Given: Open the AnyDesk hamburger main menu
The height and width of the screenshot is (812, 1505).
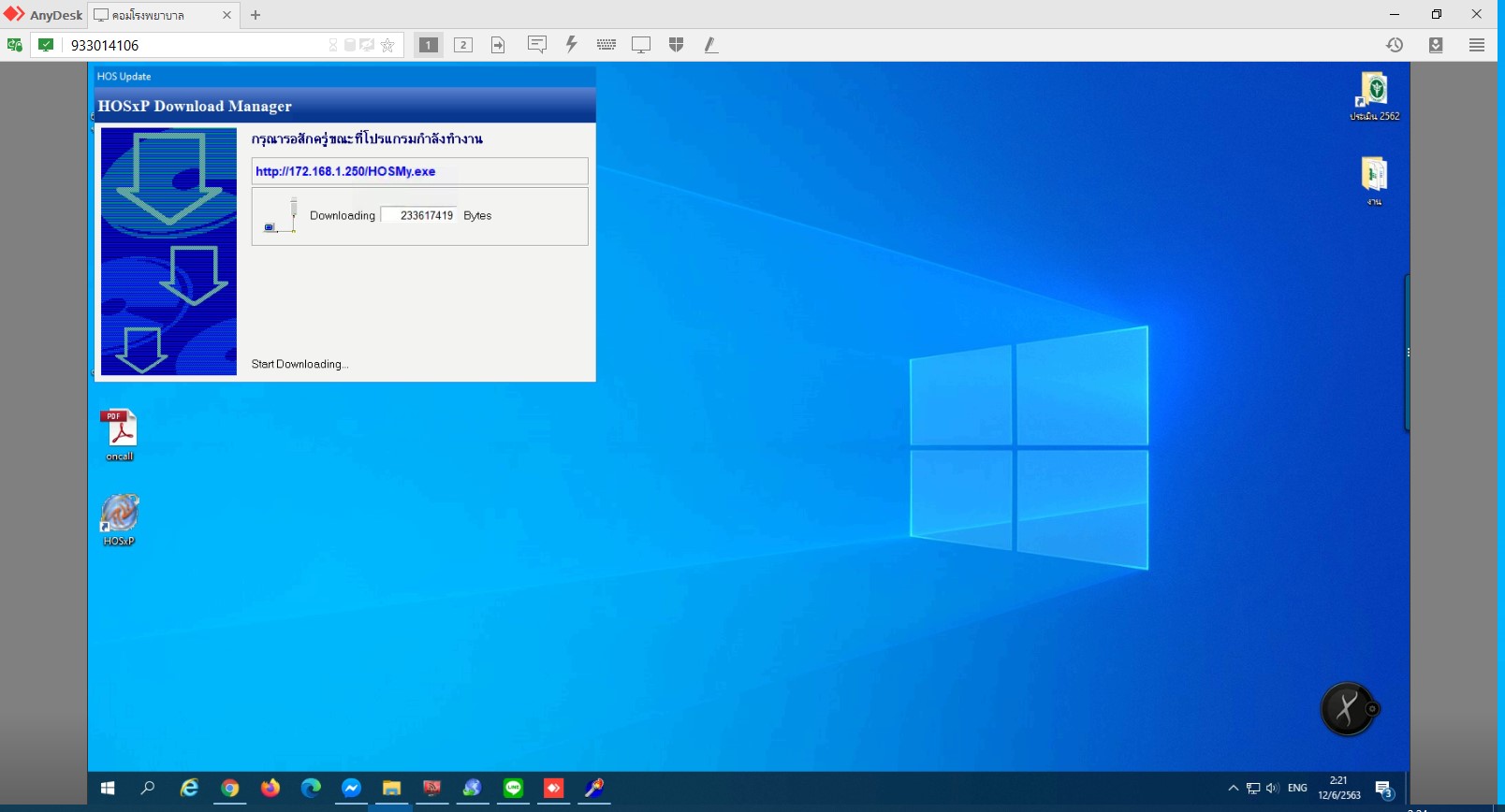Looking at the screenshot, I should [1477, 45].
